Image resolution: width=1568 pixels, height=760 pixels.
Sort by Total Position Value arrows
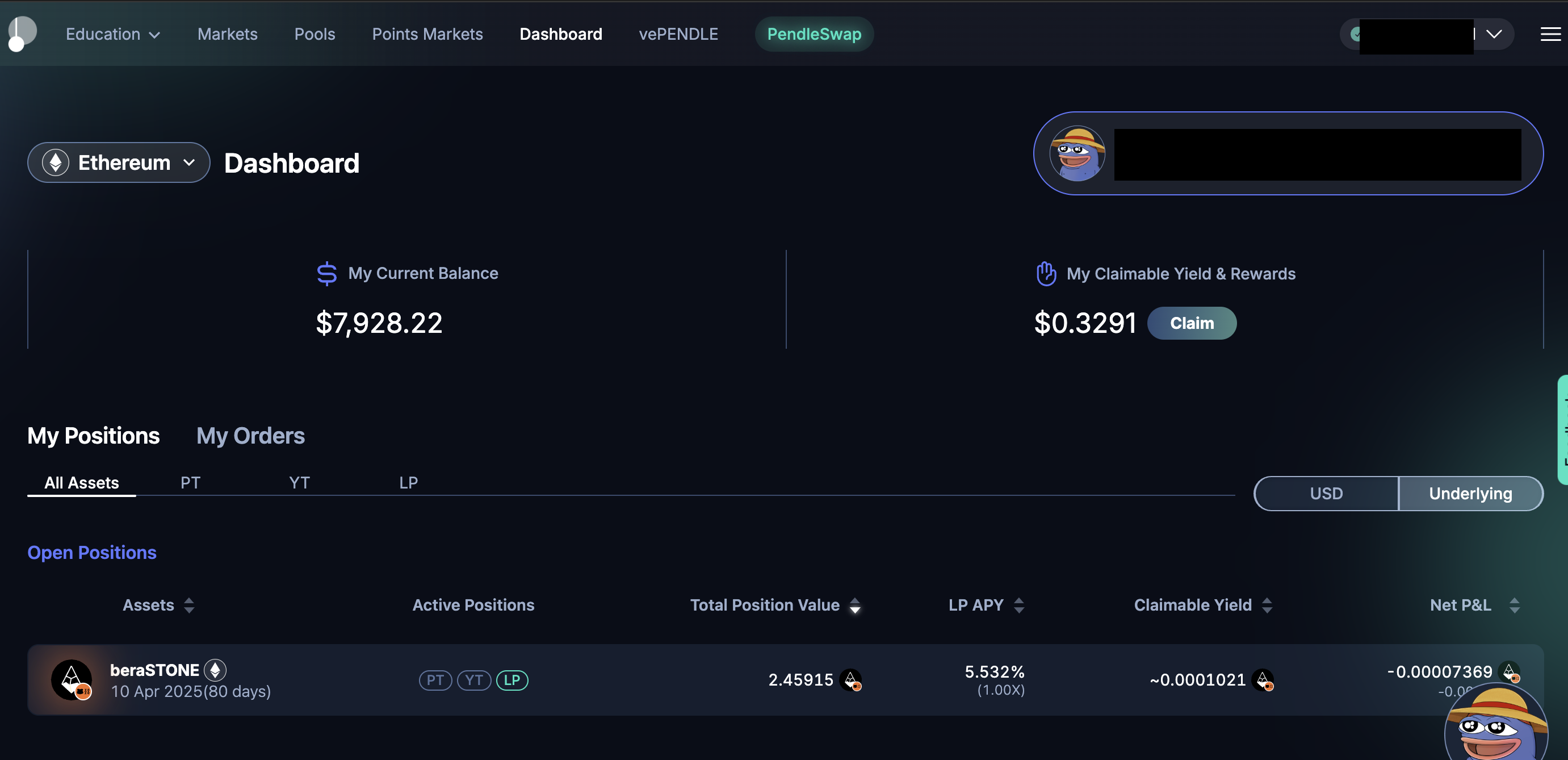[x=854, y=606]
